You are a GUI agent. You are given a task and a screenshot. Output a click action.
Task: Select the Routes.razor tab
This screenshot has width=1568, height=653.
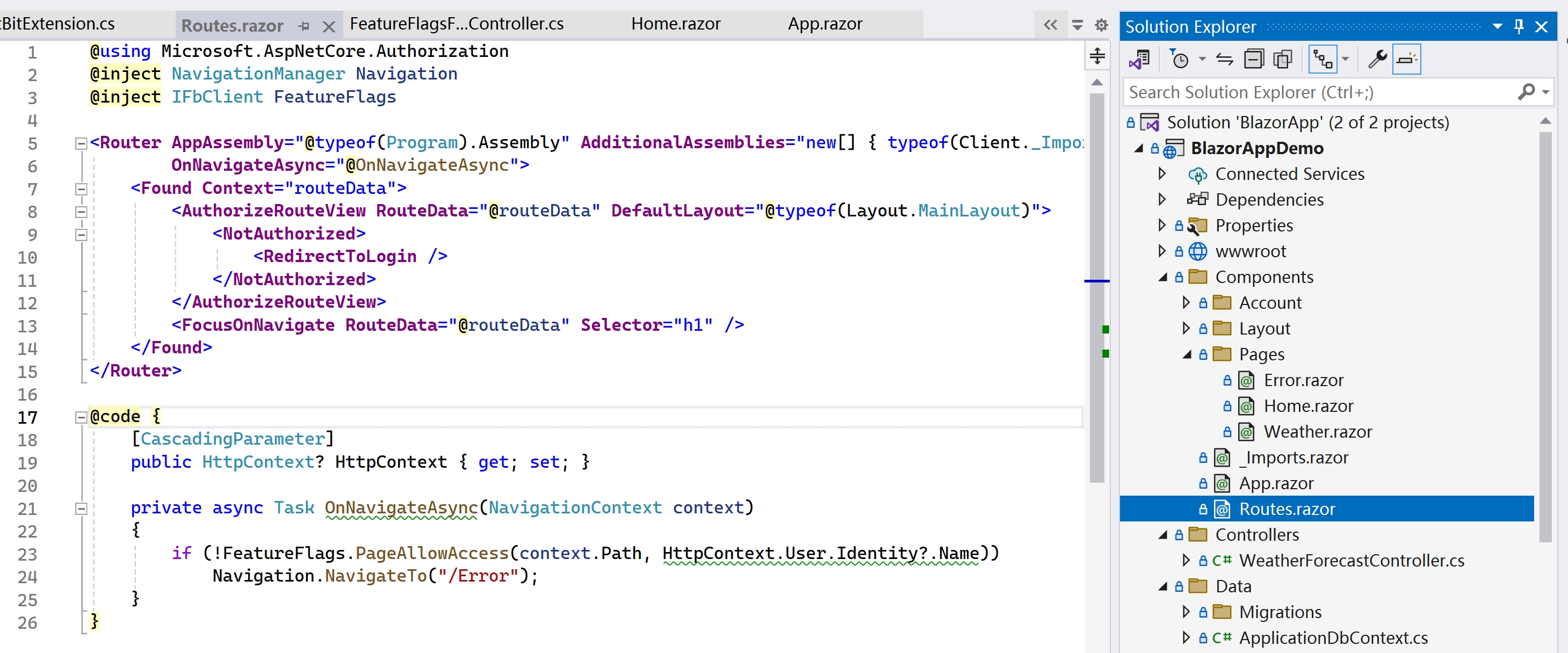tap(232, 26)
